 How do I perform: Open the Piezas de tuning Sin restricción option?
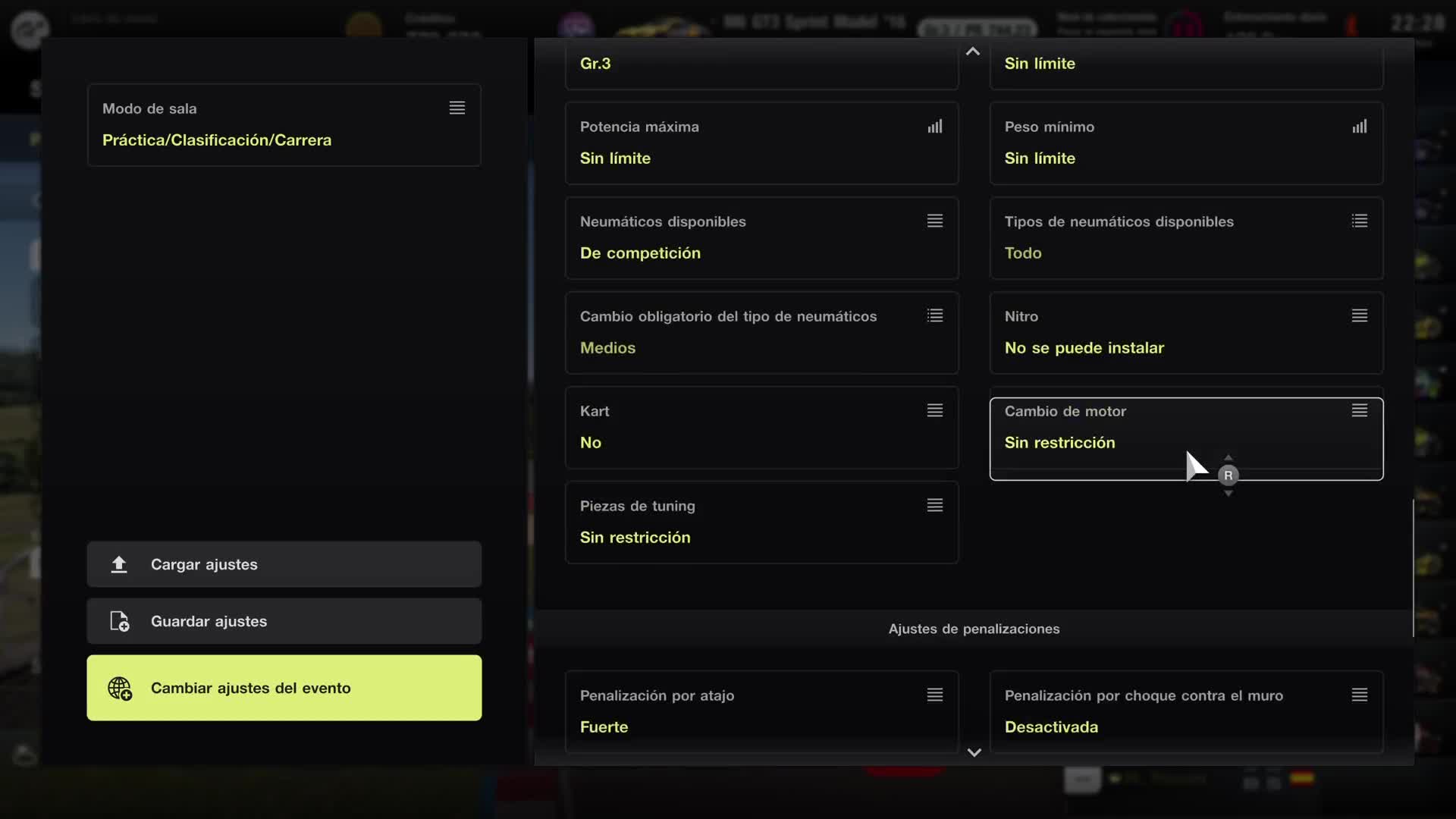[x=762, y=522]
